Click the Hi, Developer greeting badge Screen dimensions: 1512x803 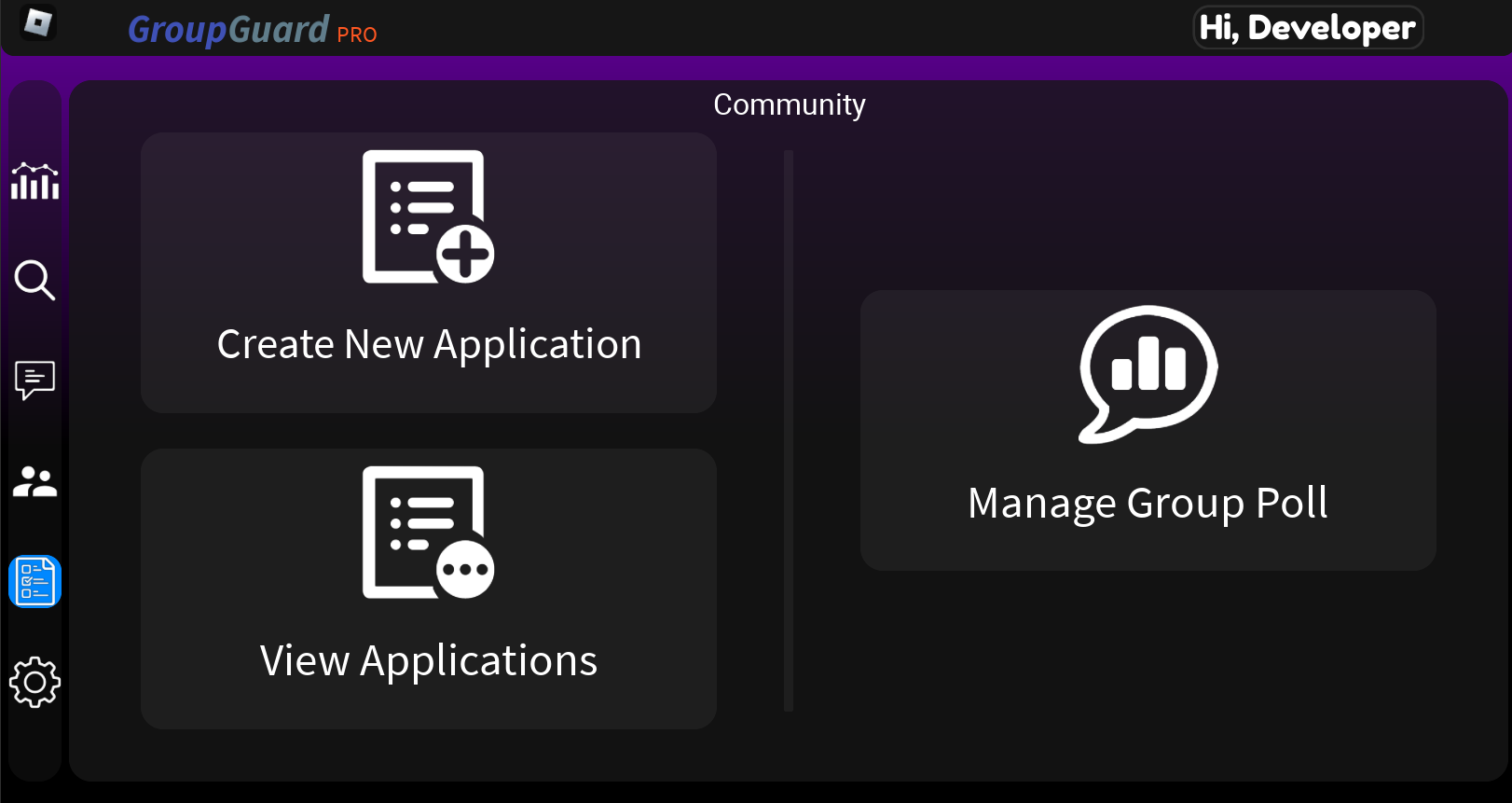(x=1308, y=28)
